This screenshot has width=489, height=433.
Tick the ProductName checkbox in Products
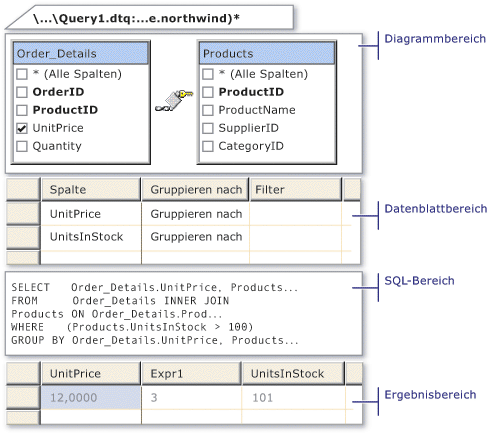tap(208, 110)
